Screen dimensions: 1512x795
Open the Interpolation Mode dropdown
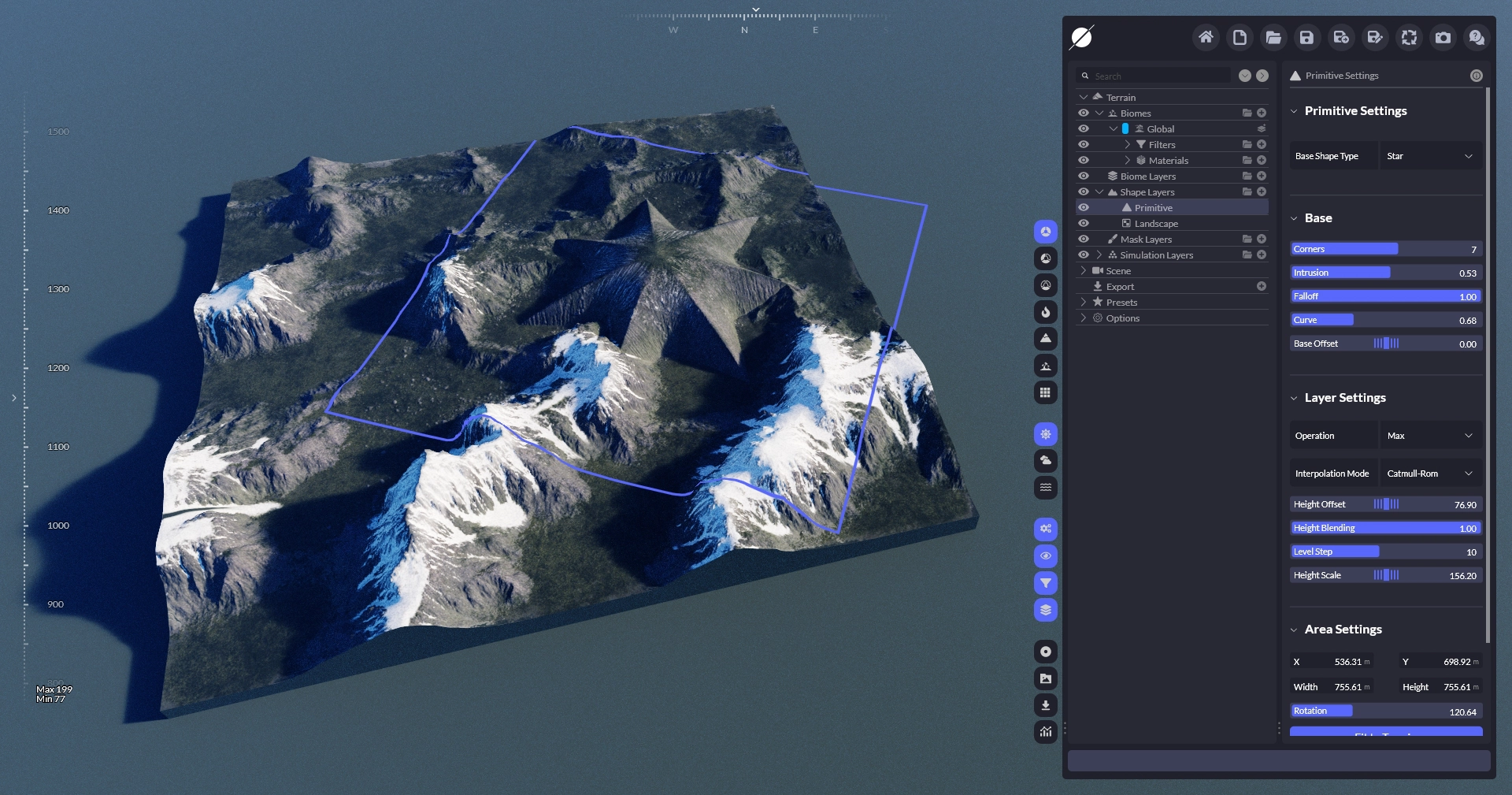[1429, 474]
